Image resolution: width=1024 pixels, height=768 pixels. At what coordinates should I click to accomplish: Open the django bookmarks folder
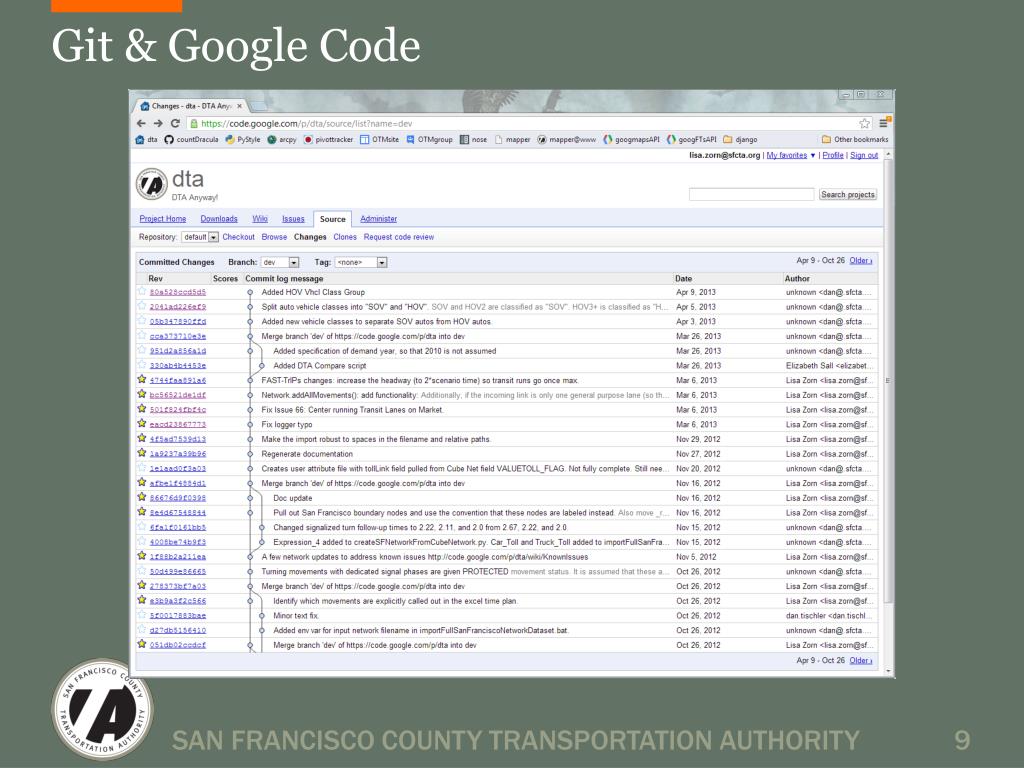[x=741, y=139]
